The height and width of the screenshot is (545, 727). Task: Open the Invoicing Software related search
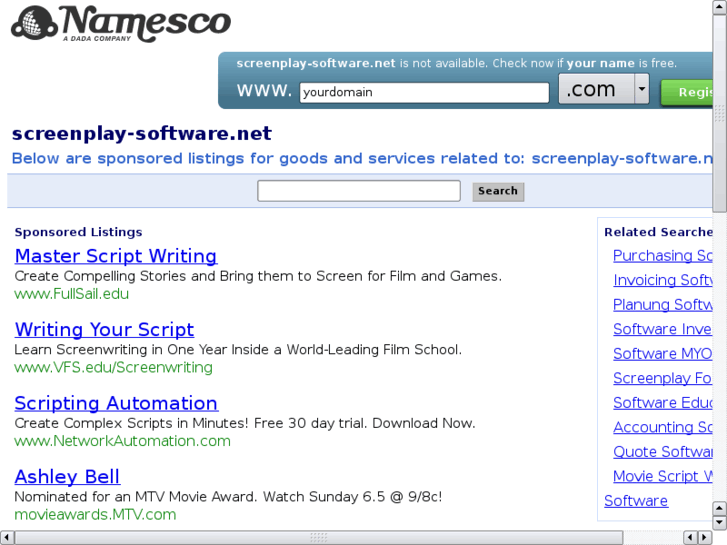[x=663, y=280]
